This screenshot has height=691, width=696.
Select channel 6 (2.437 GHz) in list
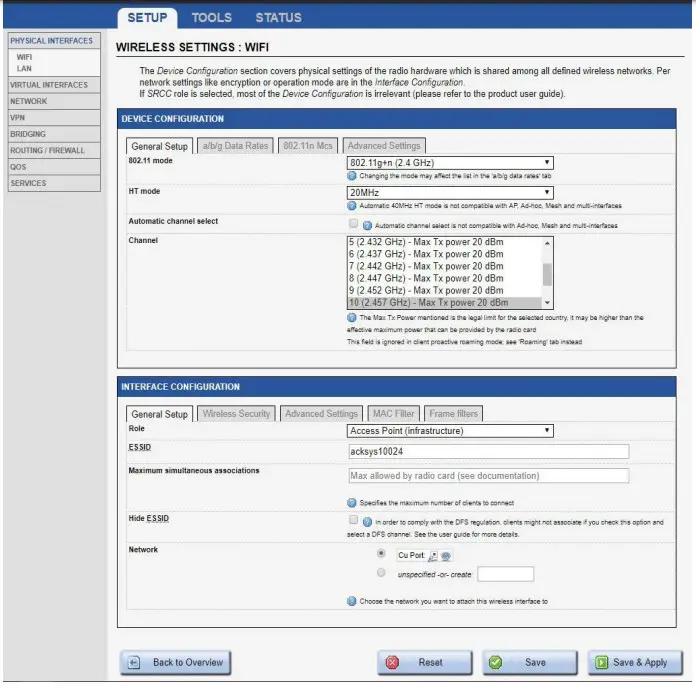(x=444, y=254)
